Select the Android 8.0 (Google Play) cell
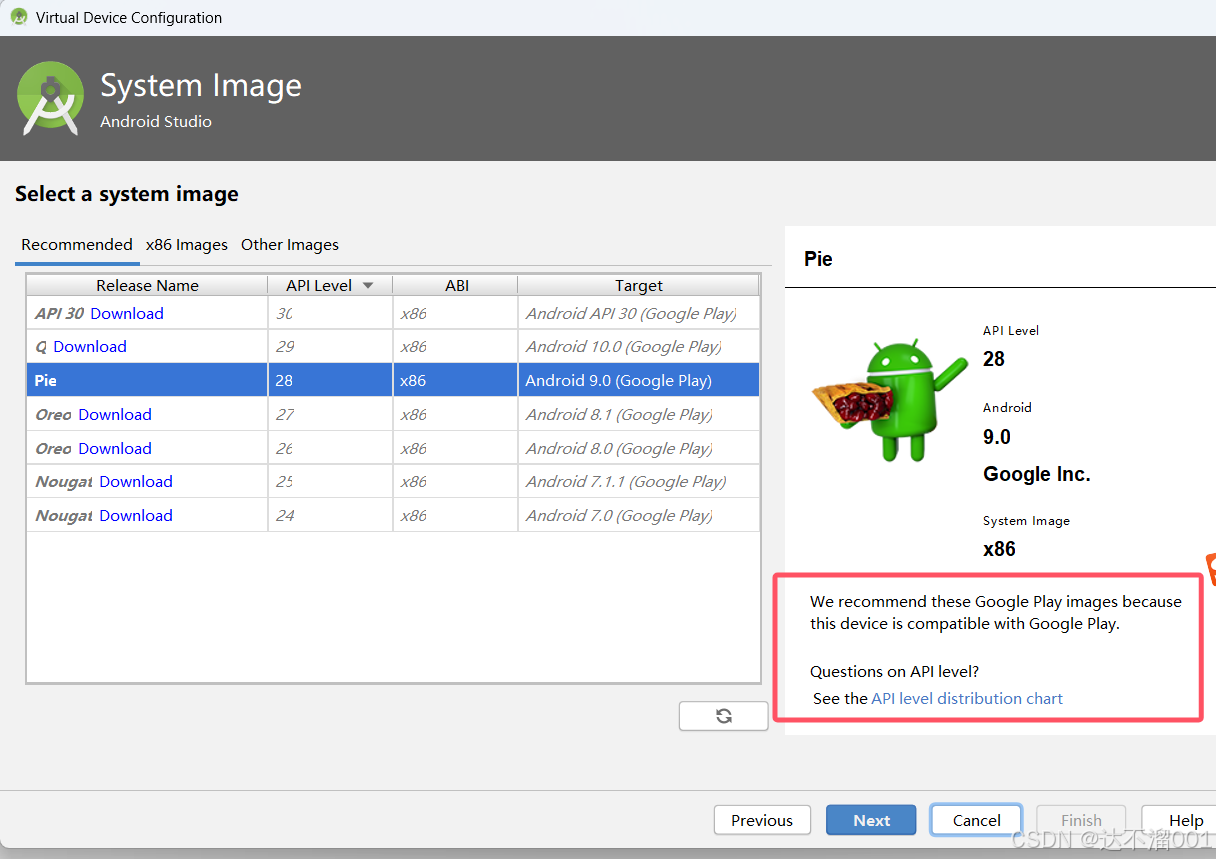 (638, 448)
